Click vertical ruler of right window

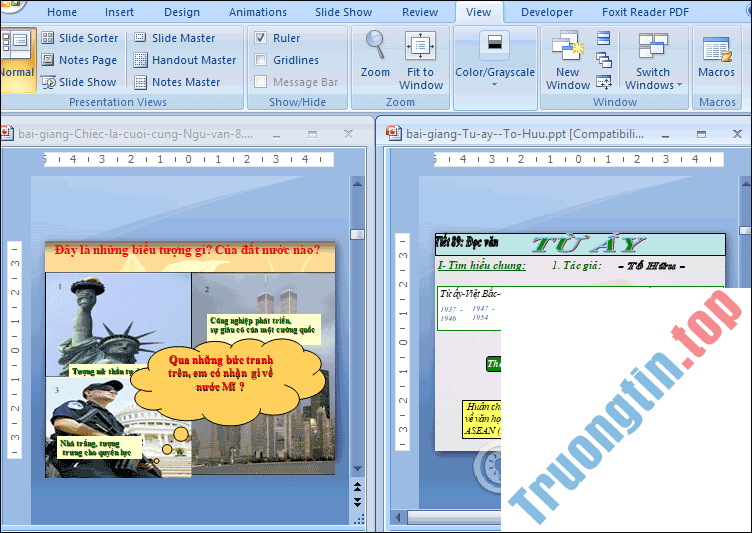point(402,342)
